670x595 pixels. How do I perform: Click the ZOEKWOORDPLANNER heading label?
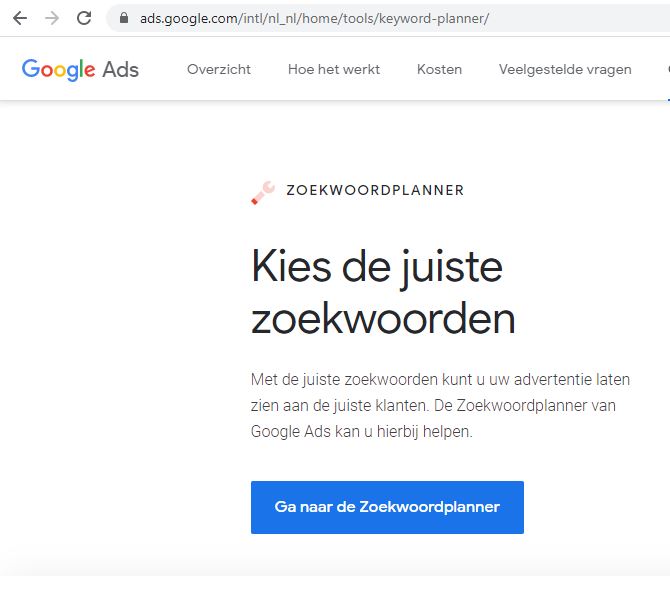tap(375, 190)
